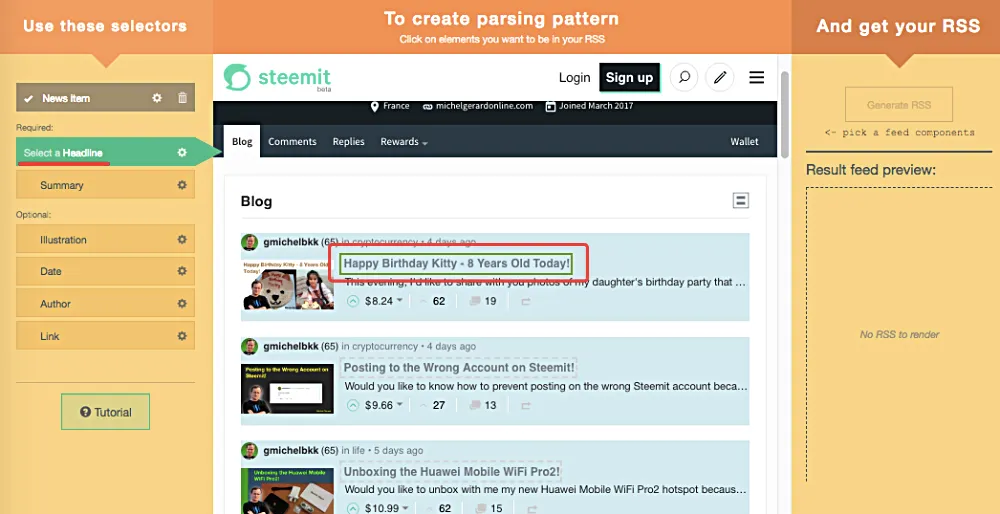Open gear settings for Summary selector
This screenshot has width=1000, height=514.
tap(182, 185)
